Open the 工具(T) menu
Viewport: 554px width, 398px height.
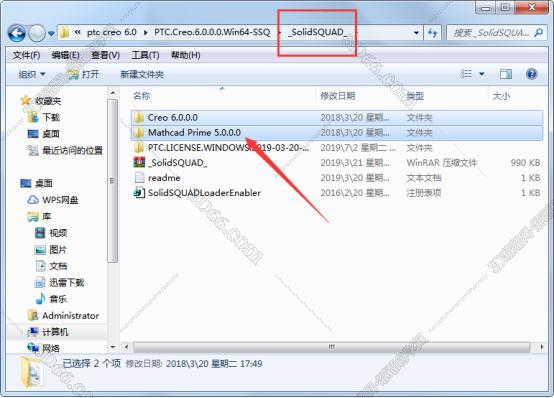[146, 55]
